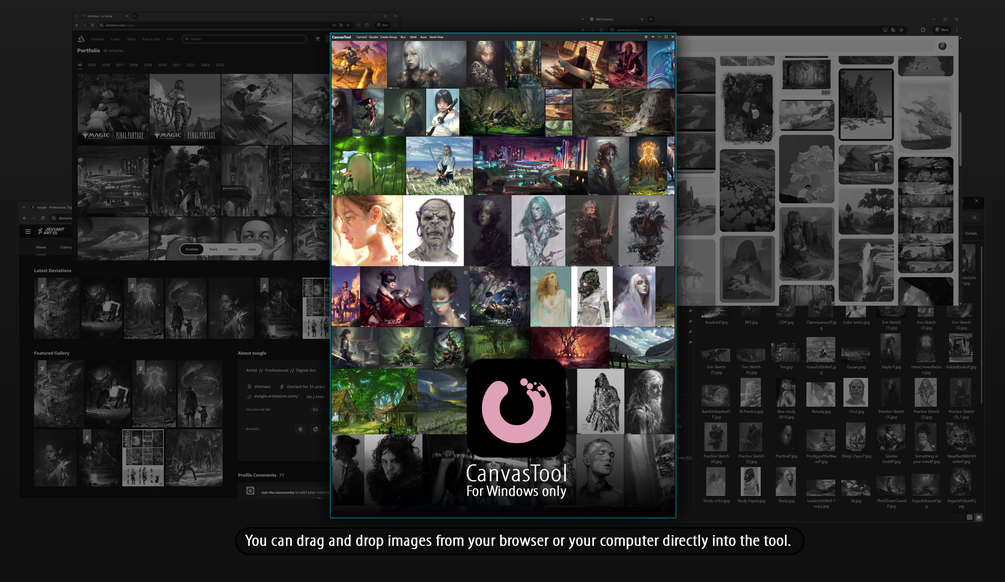Click the DeviantArt logo
This screenshot has height=582, width=1005.
51,231
